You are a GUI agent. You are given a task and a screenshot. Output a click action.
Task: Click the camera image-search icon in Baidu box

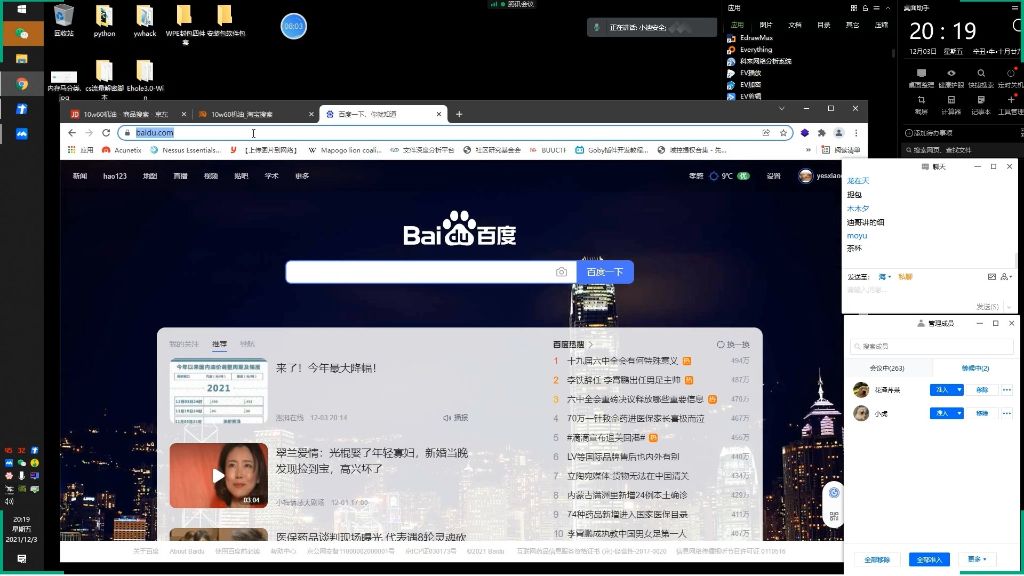(x=561, y=272)
